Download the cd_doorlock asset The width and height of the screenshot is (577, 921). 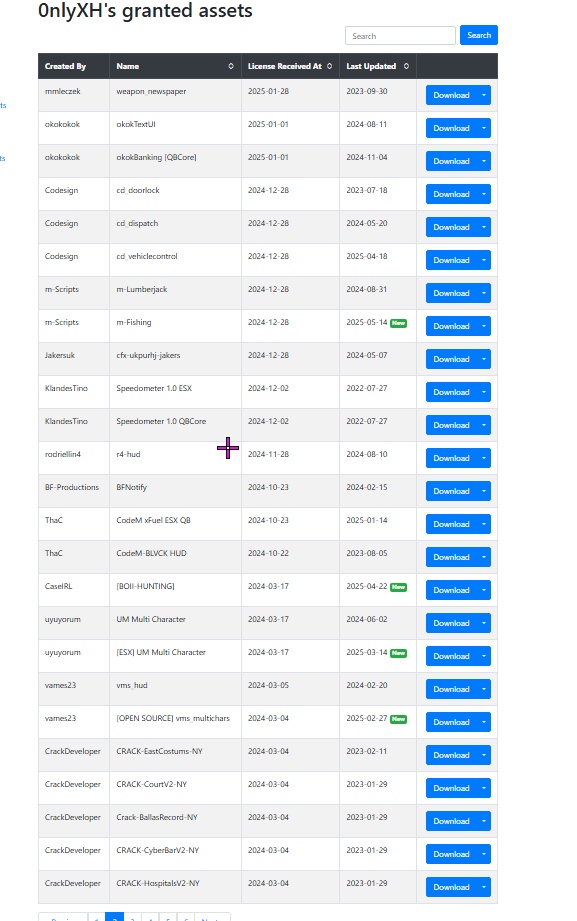point(451,194)
